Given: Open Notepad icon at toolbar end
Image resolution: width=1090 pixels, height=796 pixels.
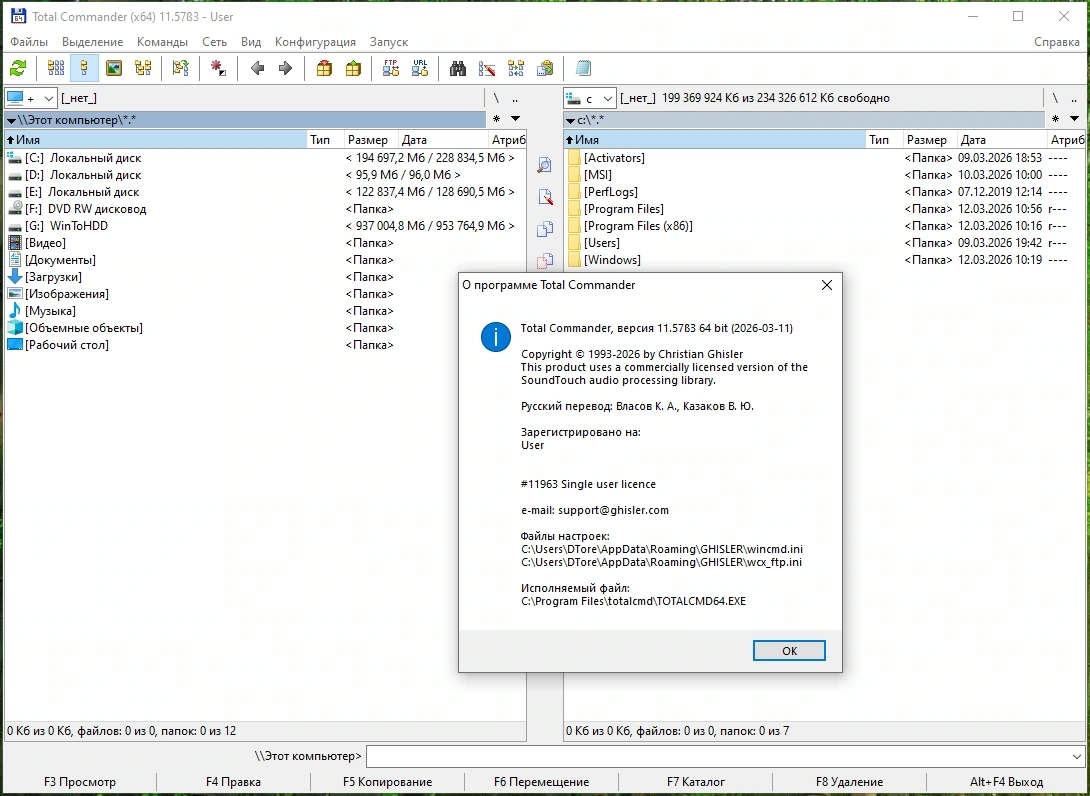Looking at the screenshot, I should point(583,68).
